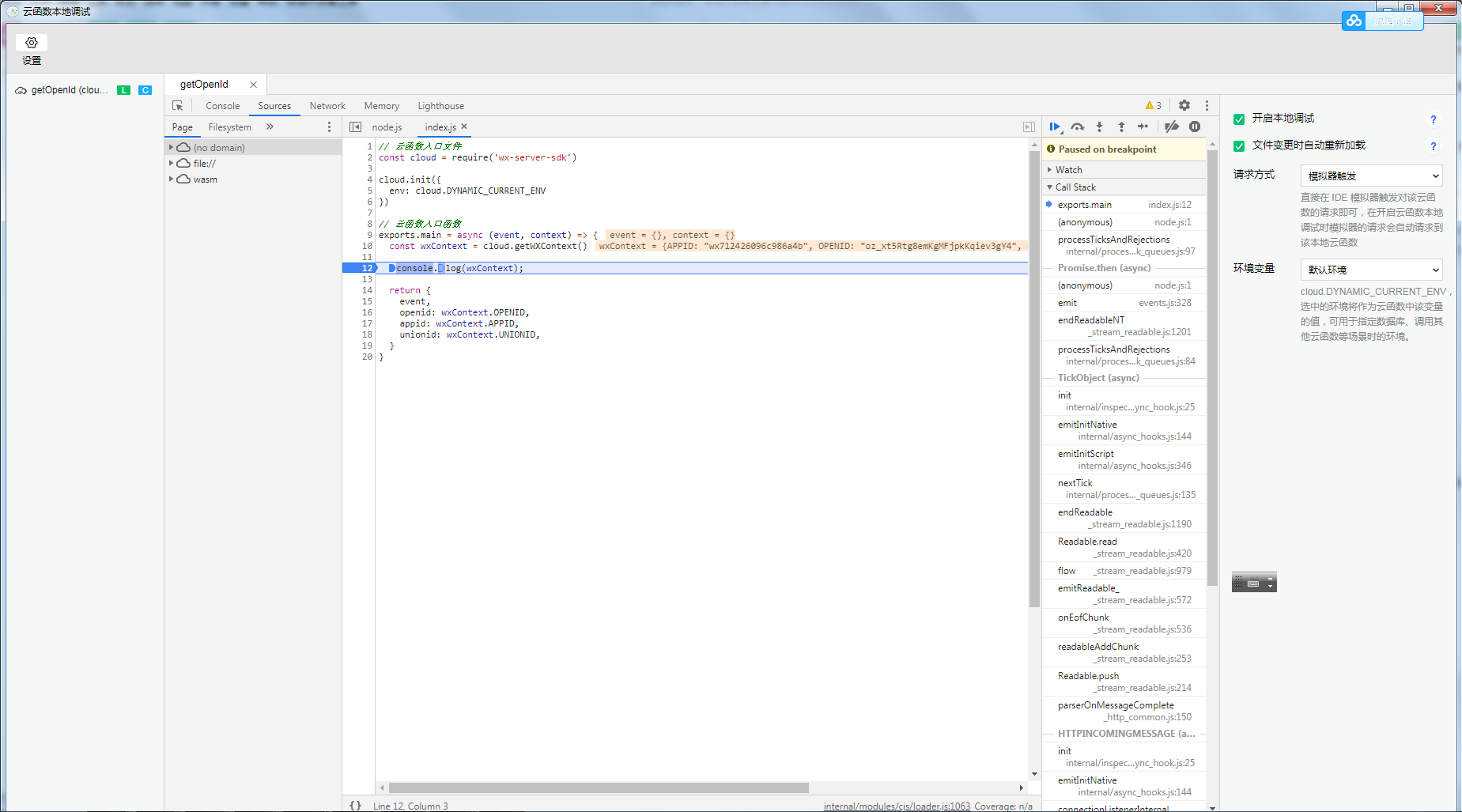The width and height of the screenshot is (1462, 812).
Task: Deactivate breakpoints icon
Action: 1172,127
